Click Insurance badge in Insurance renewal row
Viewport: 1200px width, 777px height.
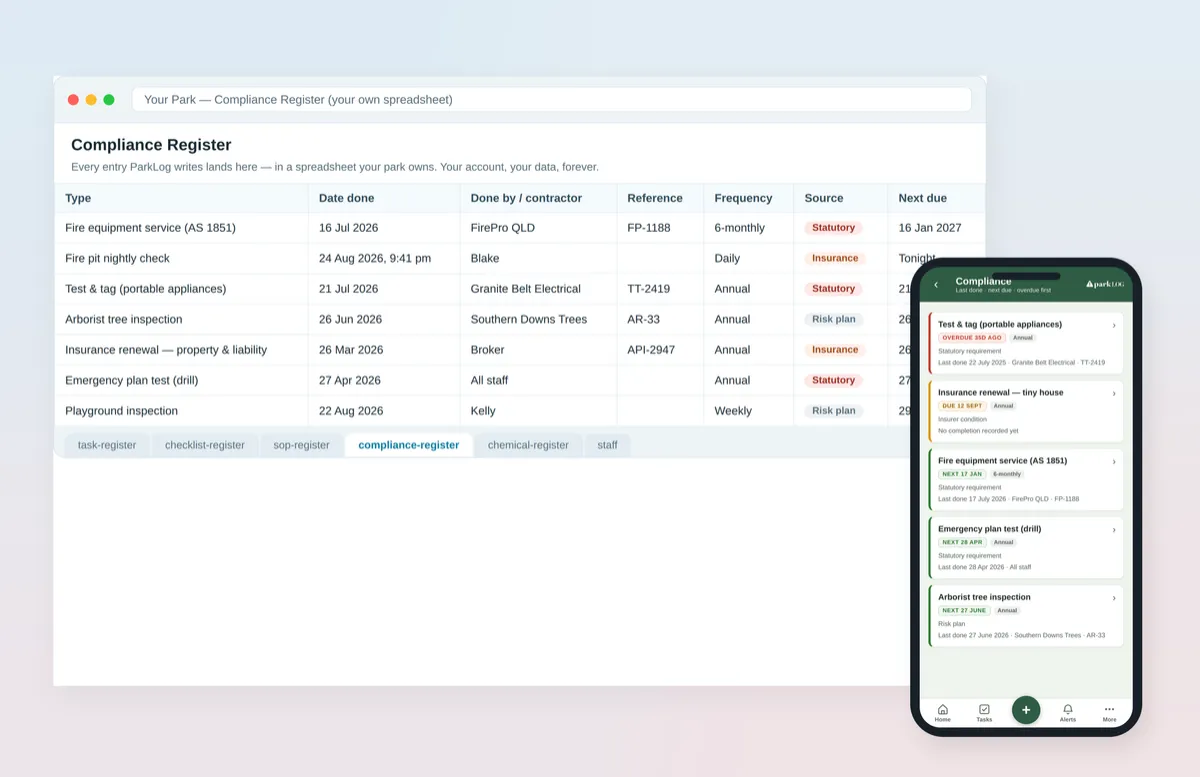835,350
